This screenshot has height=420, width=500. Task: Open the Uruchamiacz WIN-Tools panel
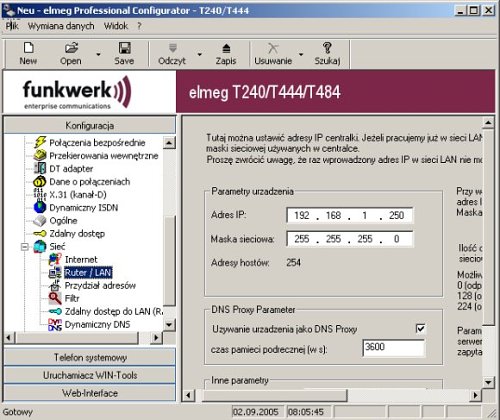pos(90,375)
